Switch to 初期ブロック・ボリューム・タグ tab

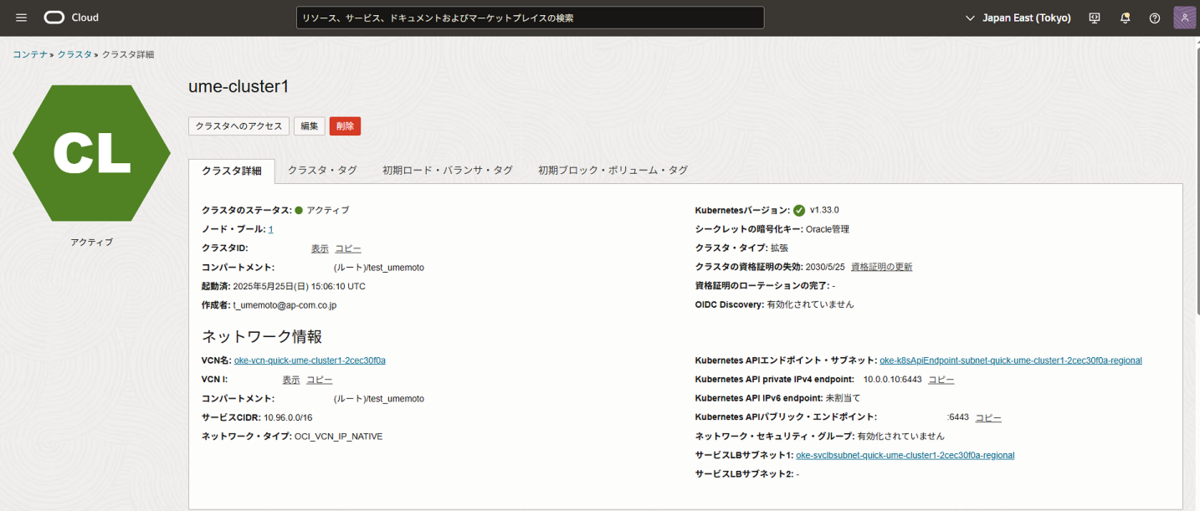coord(613,170)
